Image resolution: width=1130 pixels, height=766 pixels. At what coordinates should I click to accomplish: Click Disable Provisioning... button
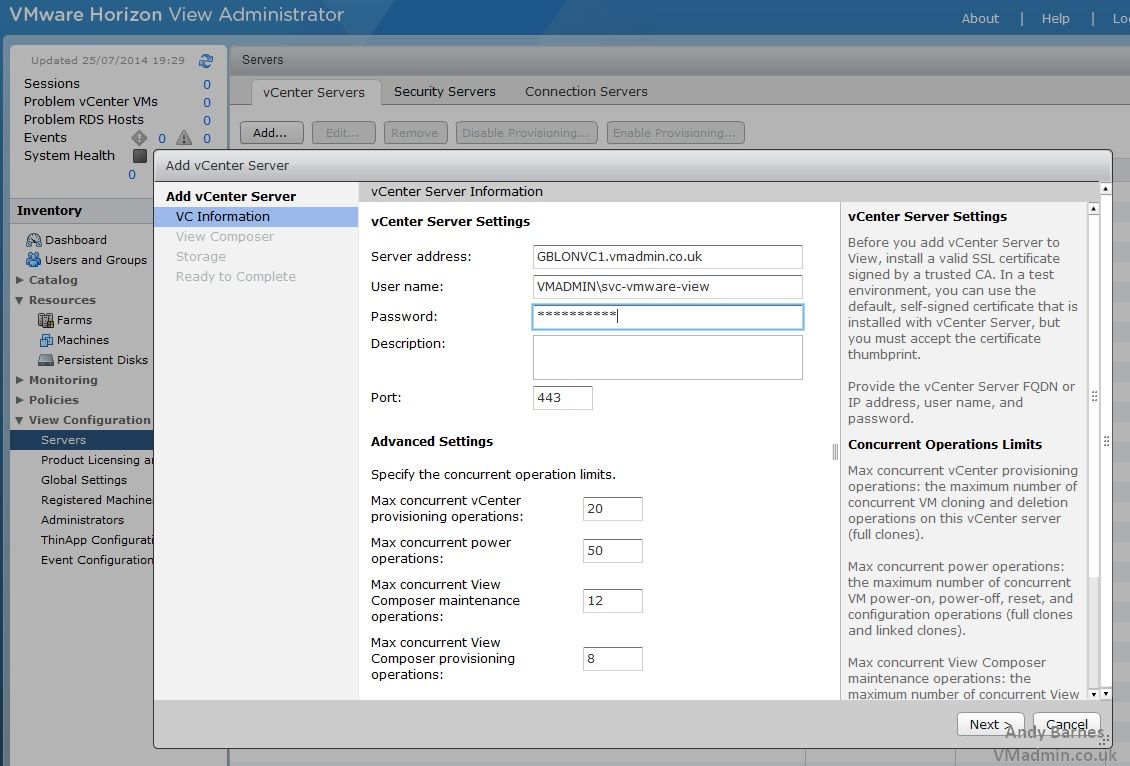(527, 133)
